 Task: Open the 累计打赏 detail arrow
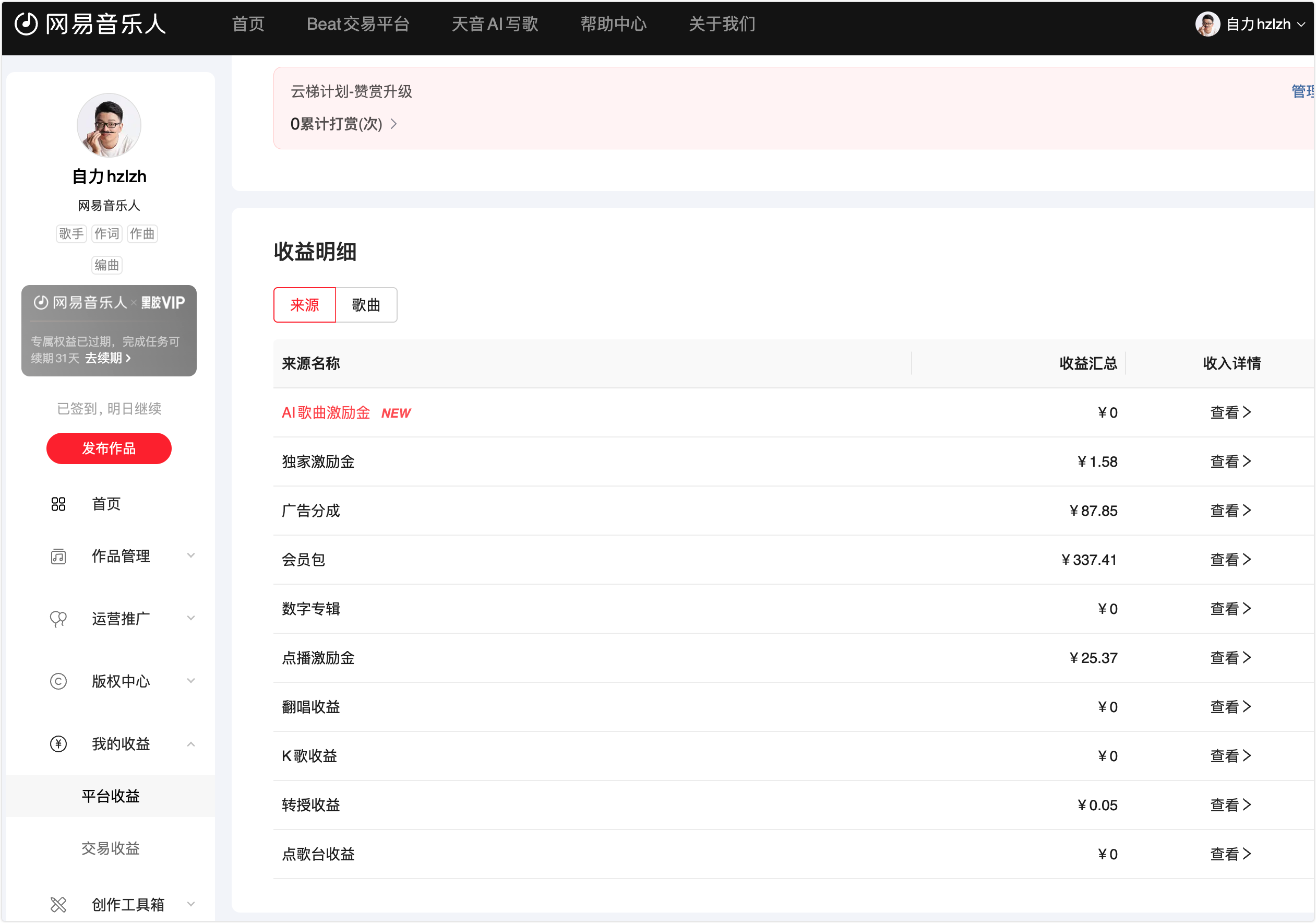pyautogui.click(x=393, y=124)
